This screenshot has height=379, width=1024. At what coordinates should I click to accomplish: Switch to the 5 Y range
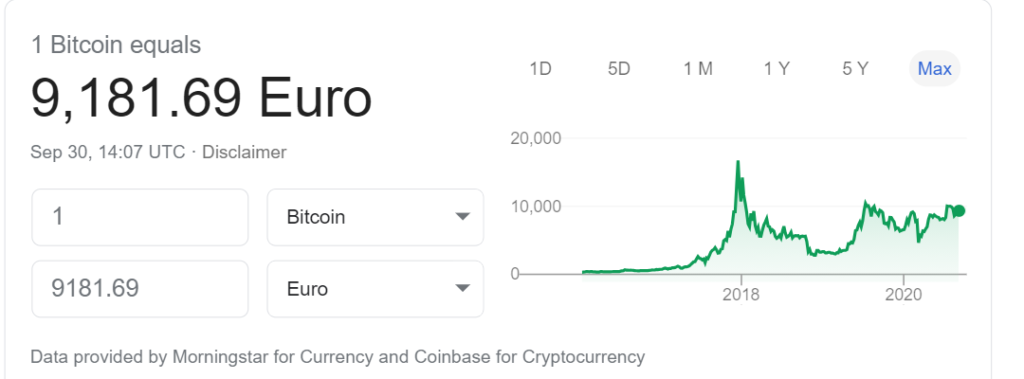pos(856,69)
